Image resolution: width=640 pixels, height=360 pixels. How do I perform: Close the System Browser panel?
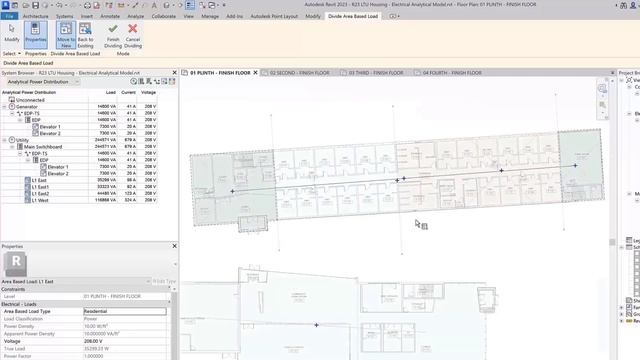point(175,73)
